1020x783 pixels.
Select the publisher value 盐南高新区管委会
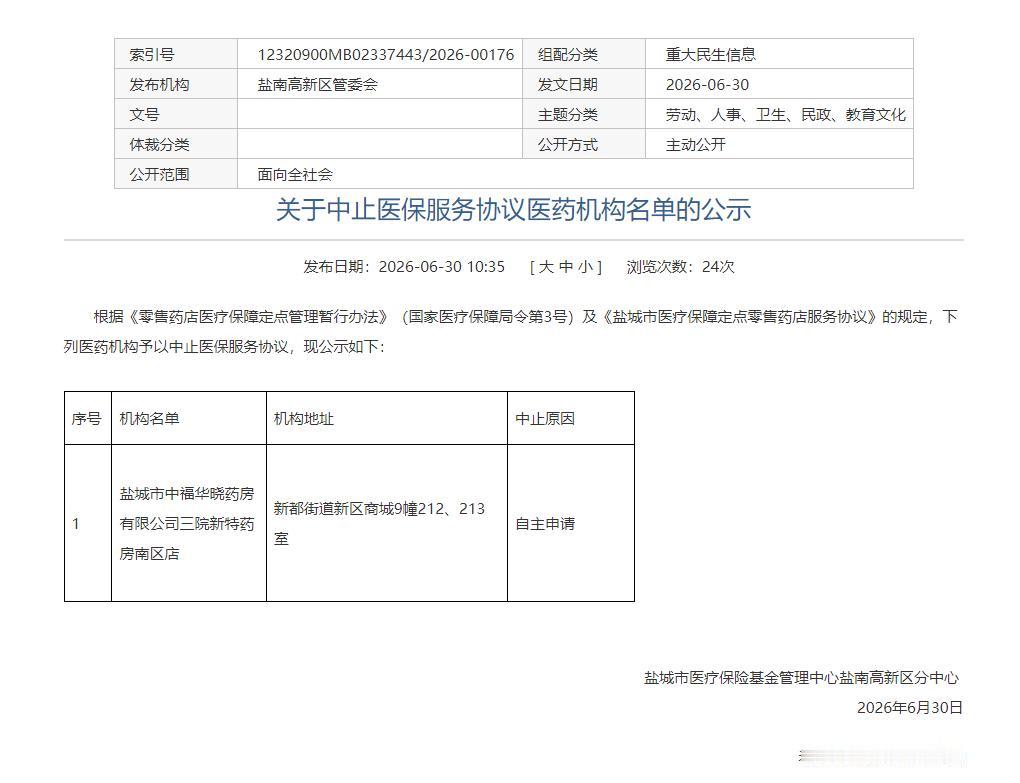[317, 85]
